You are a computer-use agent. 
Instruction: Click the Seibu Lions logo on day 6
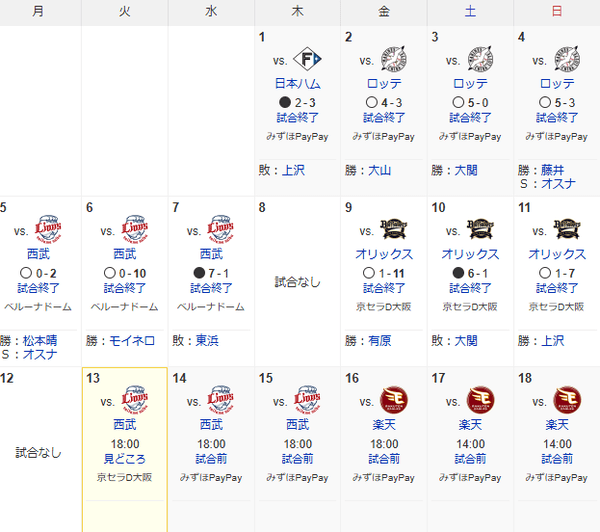[x=135, y=230]
